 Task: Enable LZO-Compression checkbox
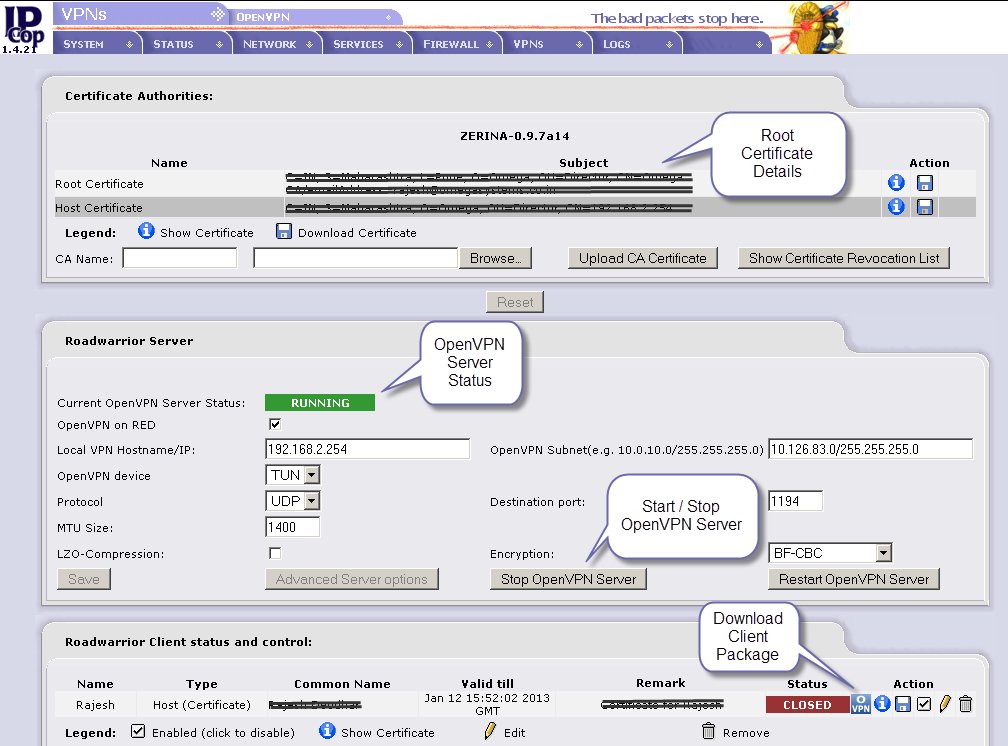click(x=275, y=553)
